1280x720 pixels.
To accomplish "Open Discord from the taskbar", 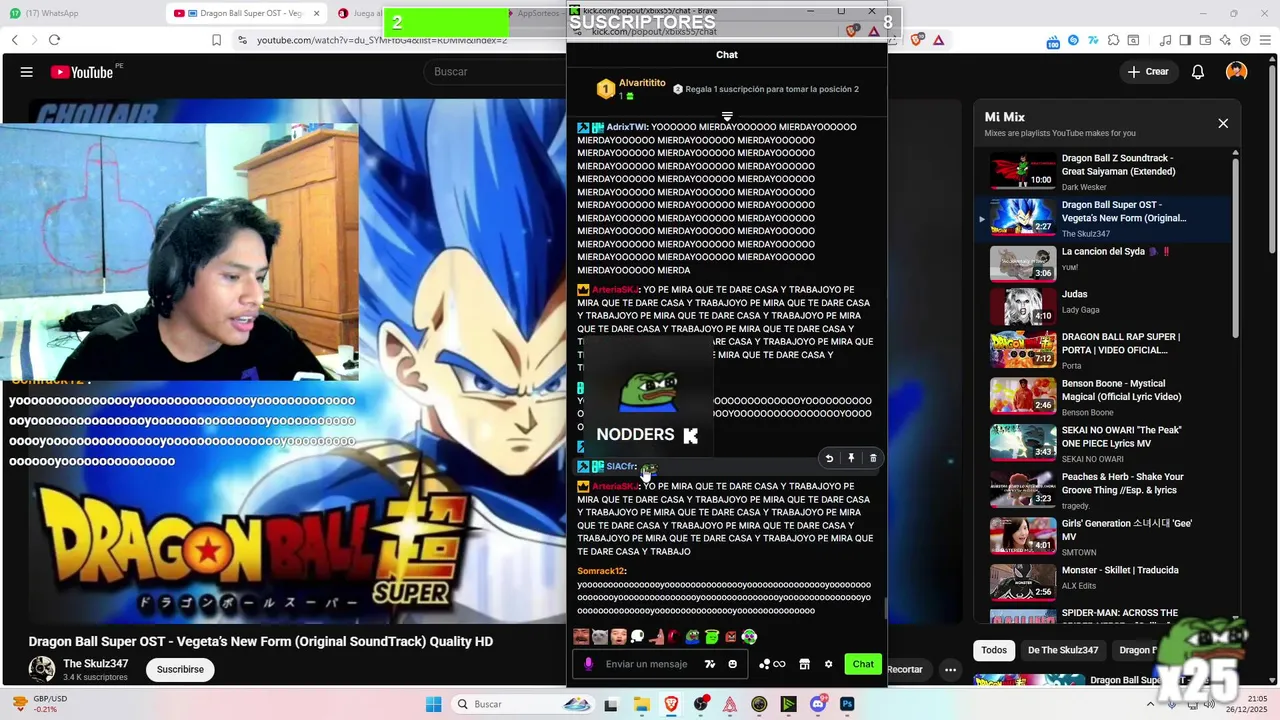I will point(818,704).
